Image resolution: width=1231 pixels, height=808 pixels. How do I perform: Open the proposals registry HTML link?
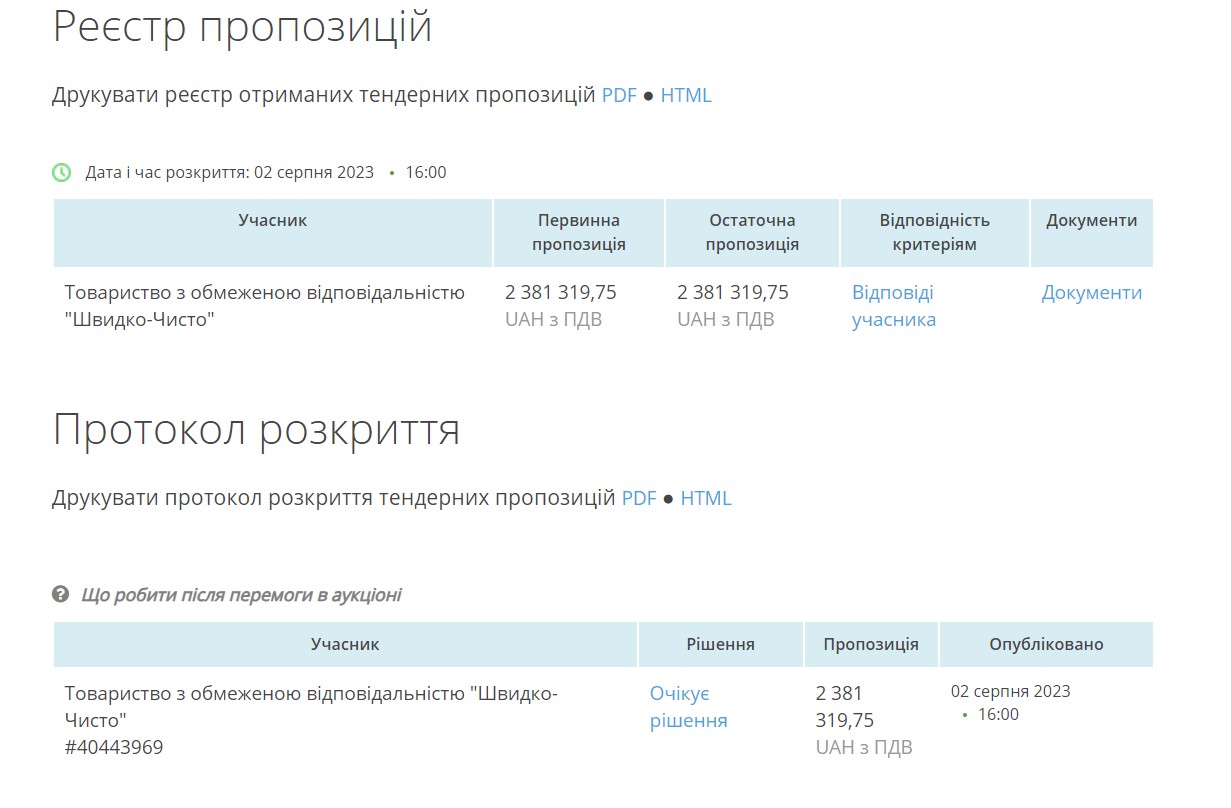point(686,95)
